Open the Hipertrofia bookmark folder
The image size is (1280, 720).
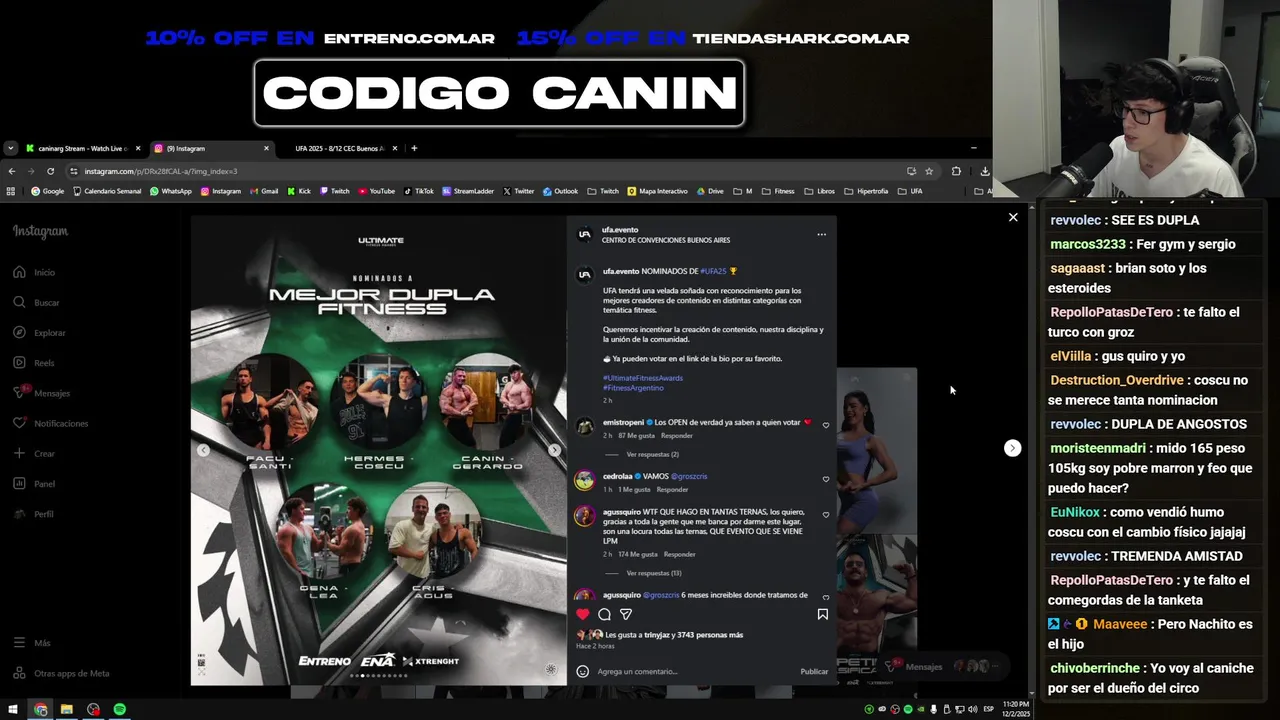[866, 191]
